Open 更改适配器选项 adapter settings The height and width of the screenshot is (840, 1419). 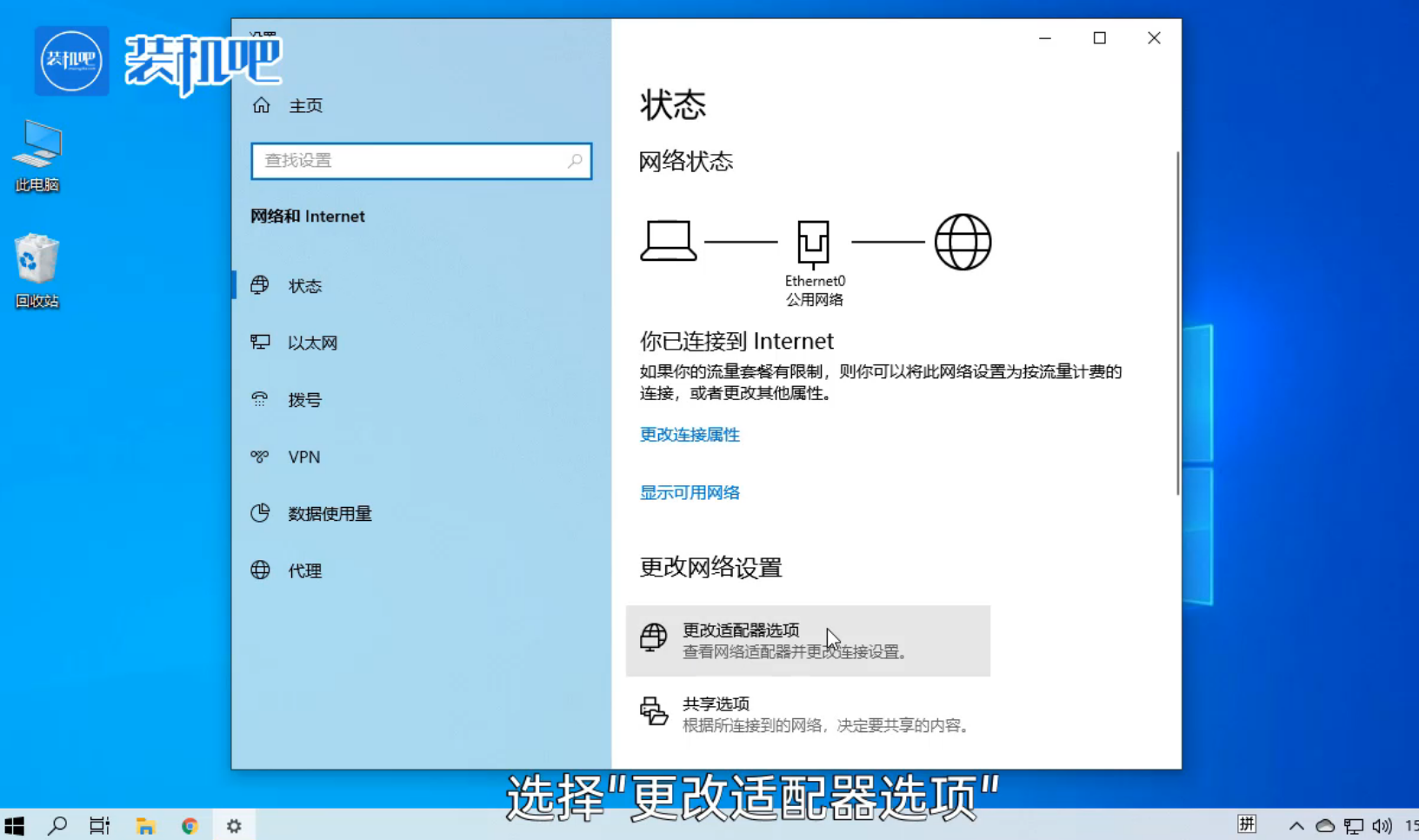(x=807, y=640)
